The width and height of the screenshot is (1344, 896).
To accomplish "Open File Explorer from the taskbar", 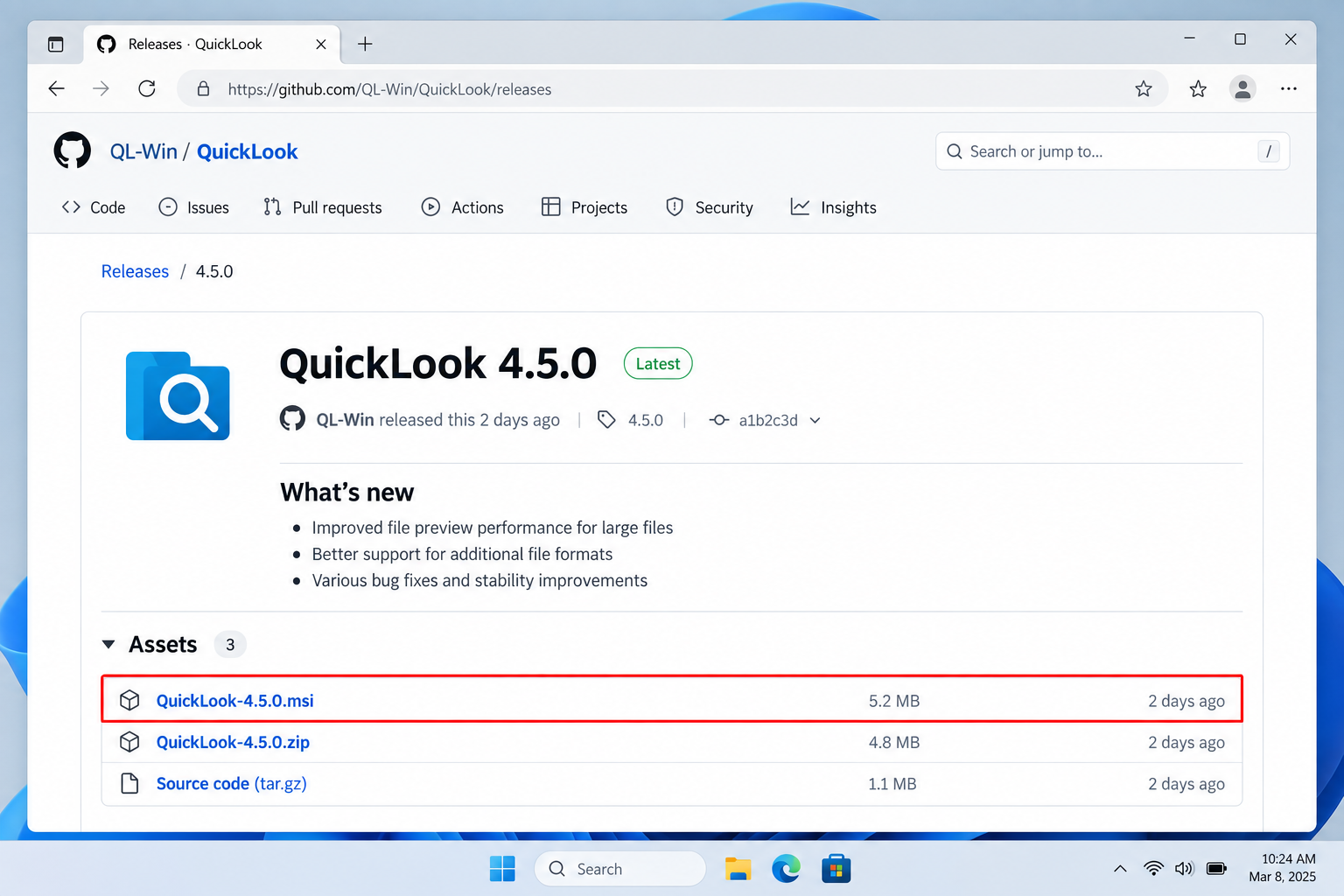I will point(738,869).
